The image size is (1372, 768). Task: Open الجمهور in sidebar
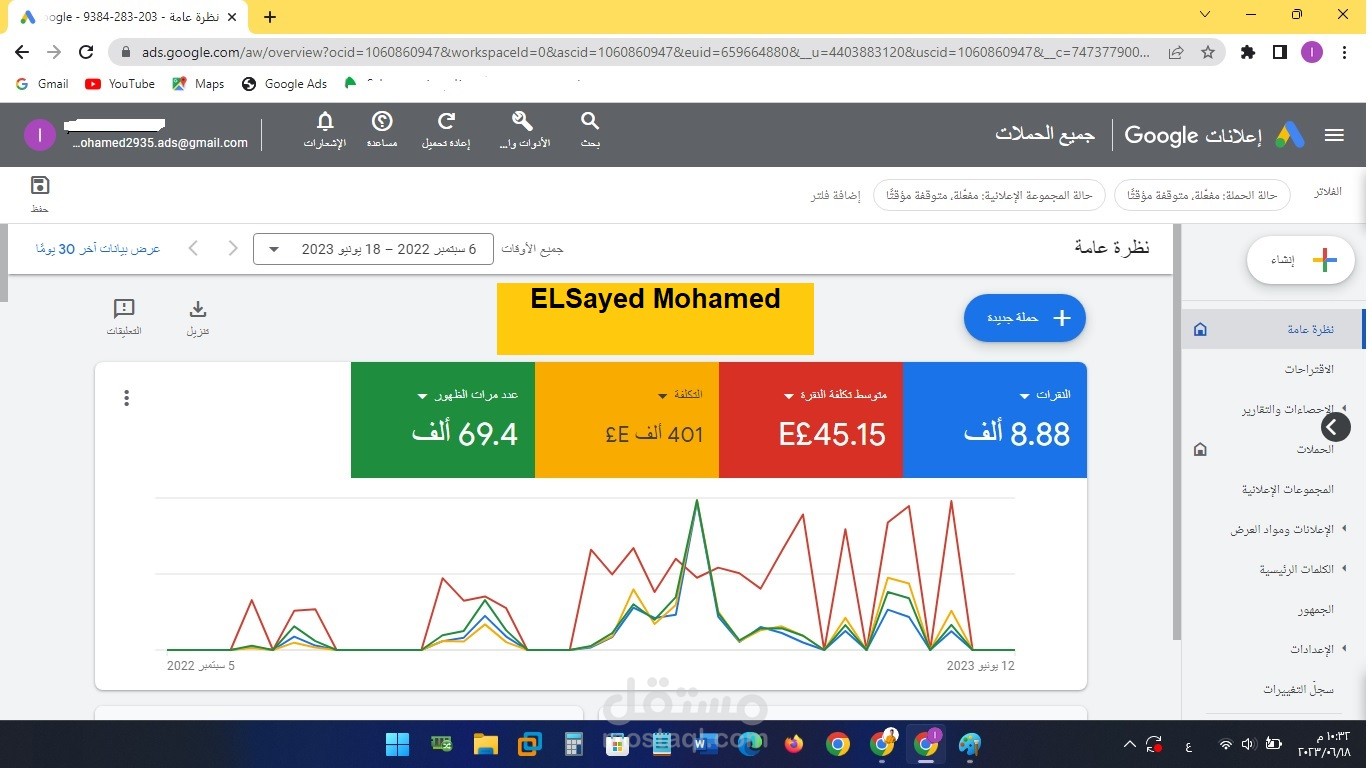(1316, 609)
